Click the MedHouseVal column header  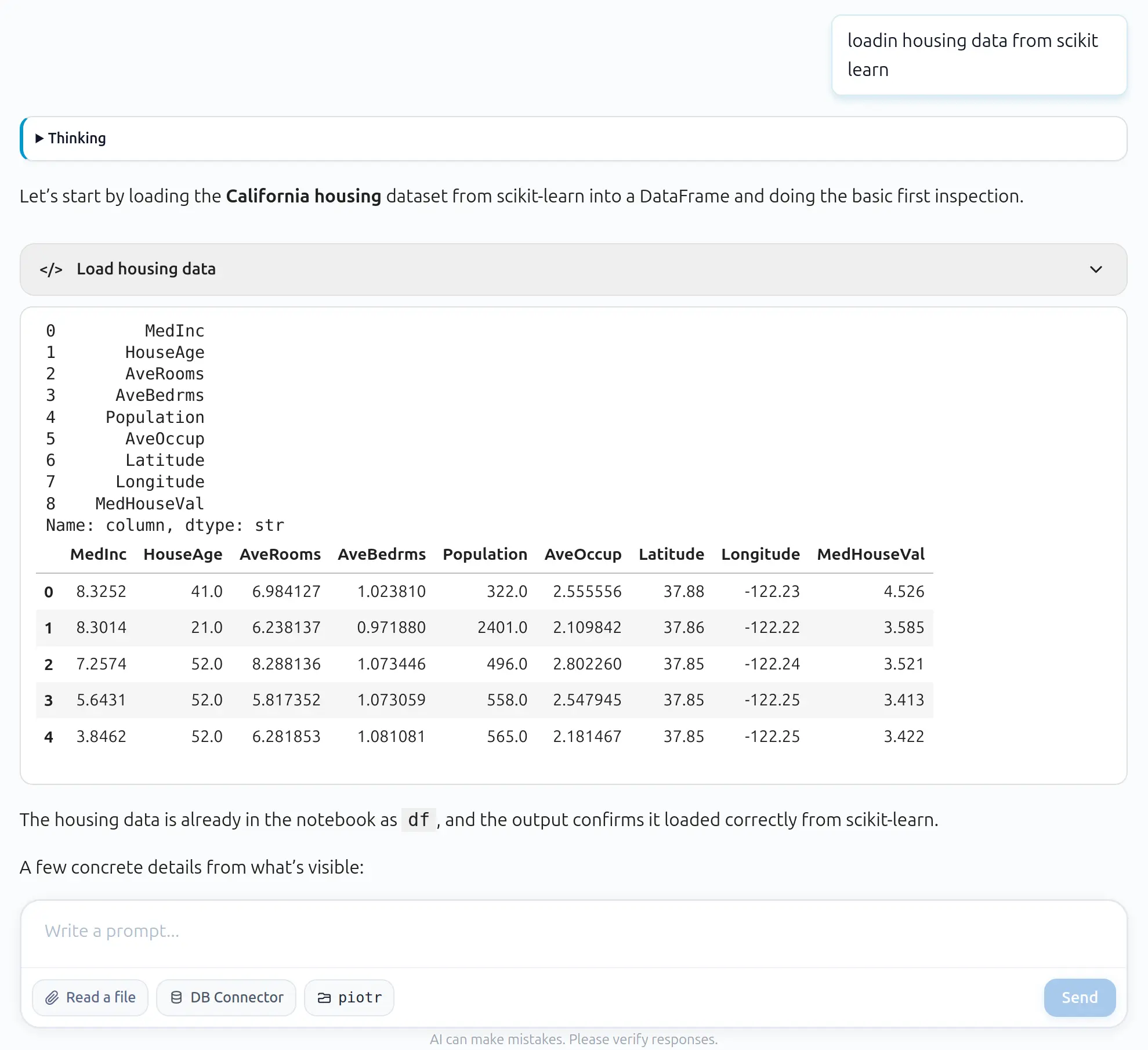pos(871,554)
